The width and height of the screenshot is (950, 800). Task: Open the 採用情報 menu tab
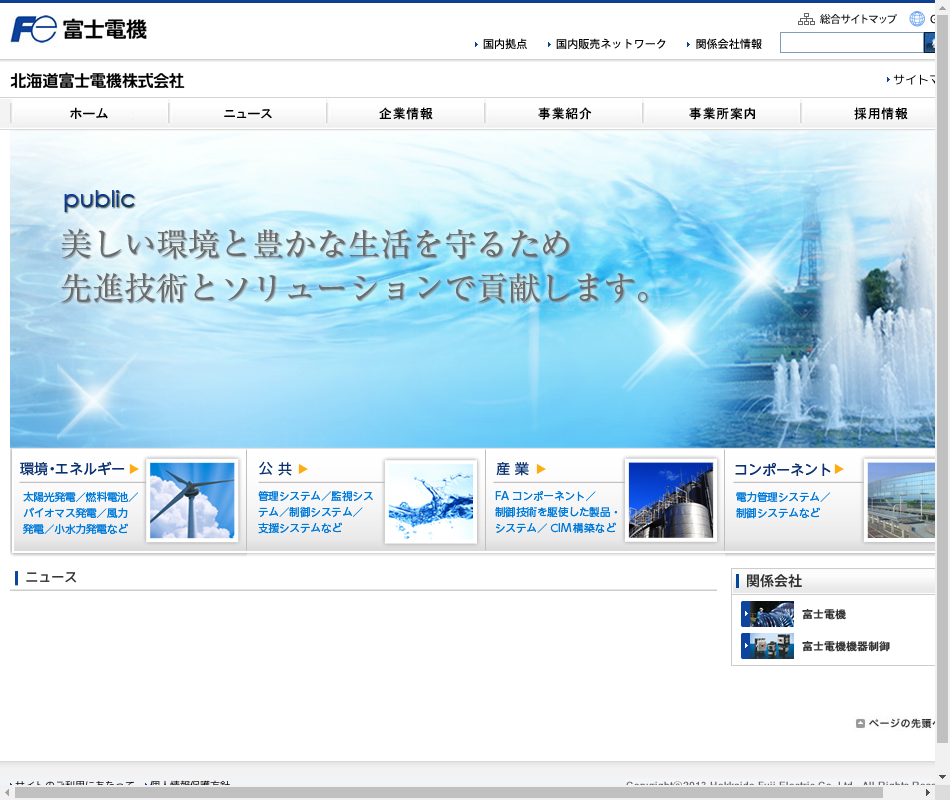880,114
